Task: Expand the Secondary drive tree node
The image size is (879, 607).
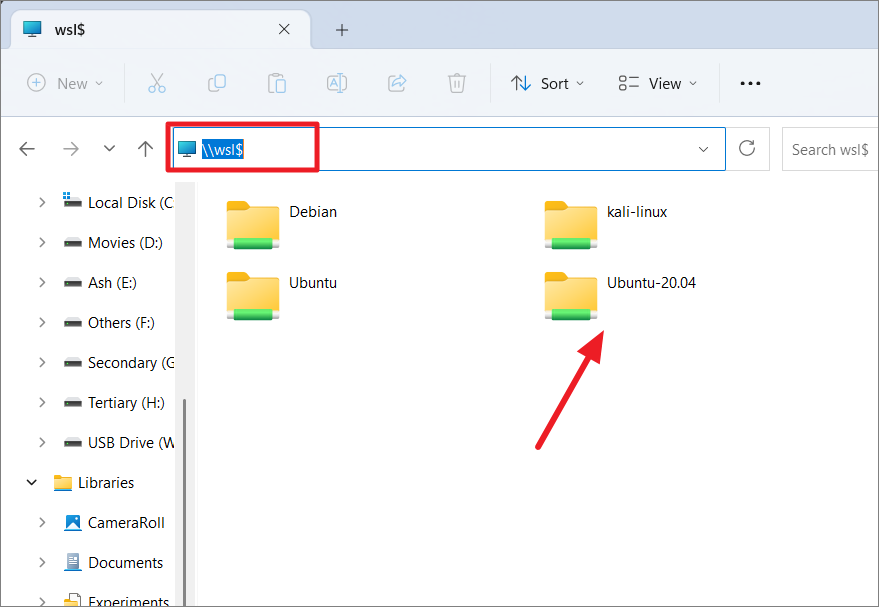Action: (42, 363)
